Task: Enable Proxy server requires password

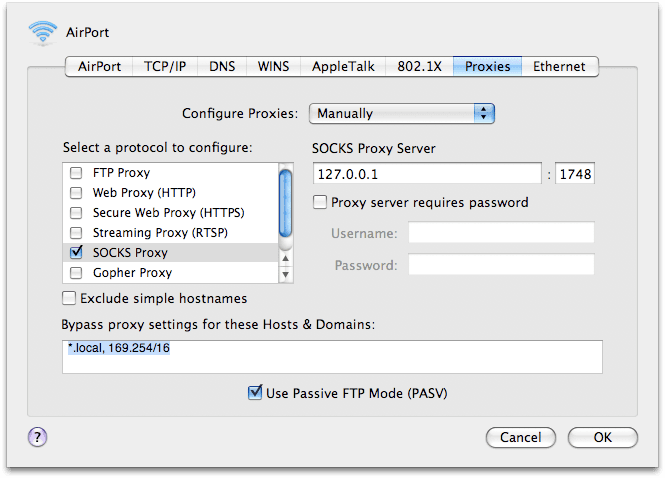Action: 320,202
